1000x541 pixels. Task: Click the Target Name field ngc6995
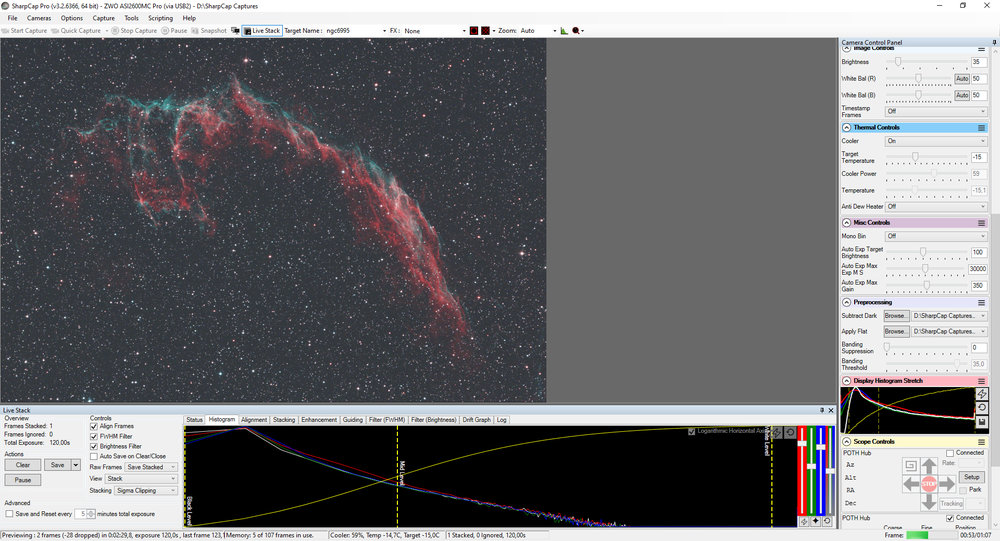click(356, 31)
